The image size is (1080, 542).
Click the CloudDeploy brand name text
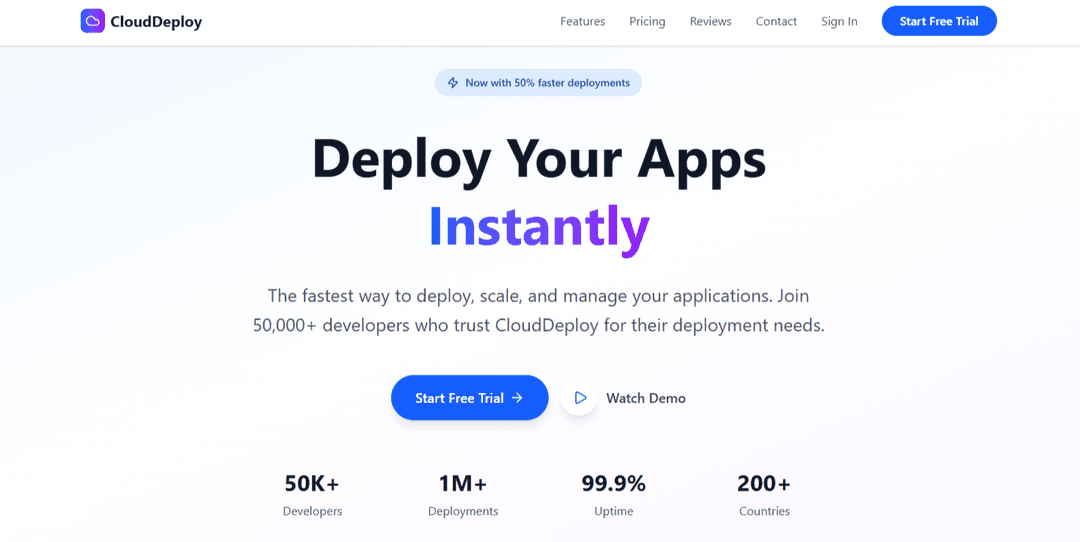point(156,21)
